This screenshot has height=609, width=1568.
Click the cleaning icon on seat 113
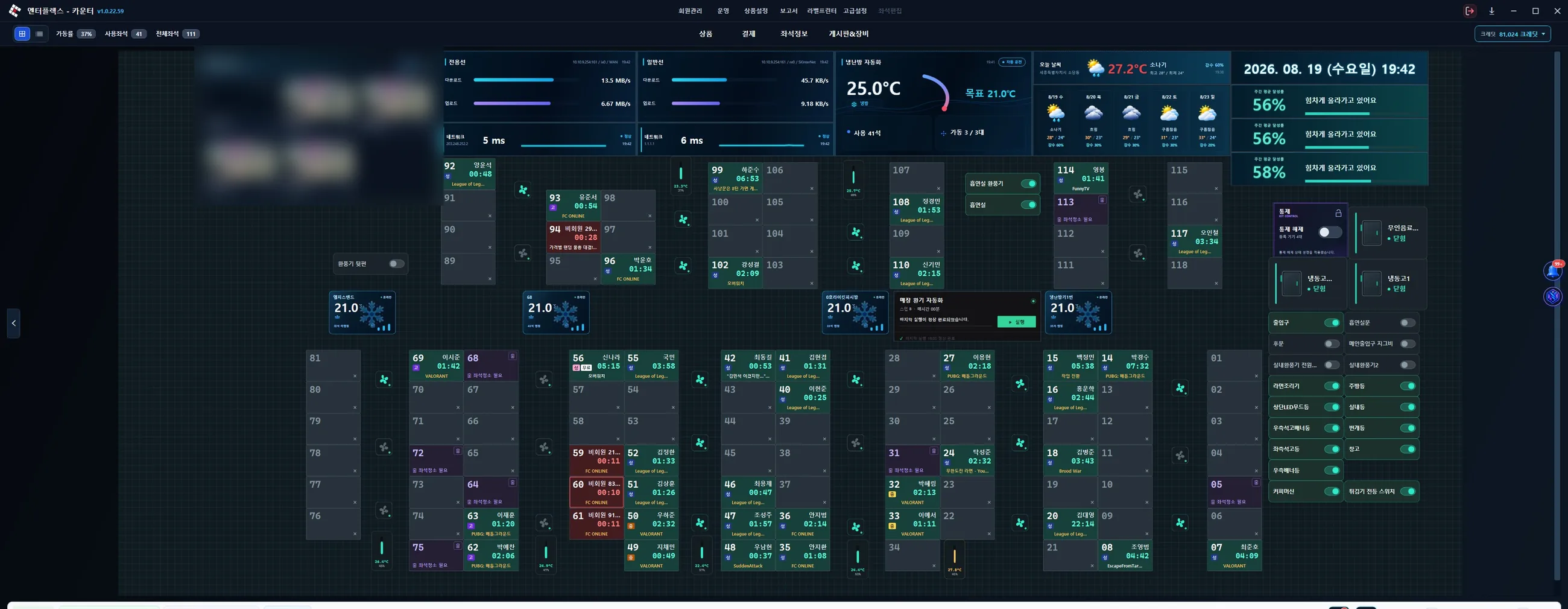point(1102,200)
